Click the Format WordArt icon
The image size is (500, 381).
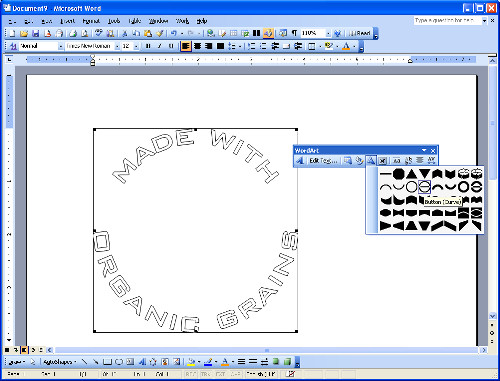[x=359, y=161]
